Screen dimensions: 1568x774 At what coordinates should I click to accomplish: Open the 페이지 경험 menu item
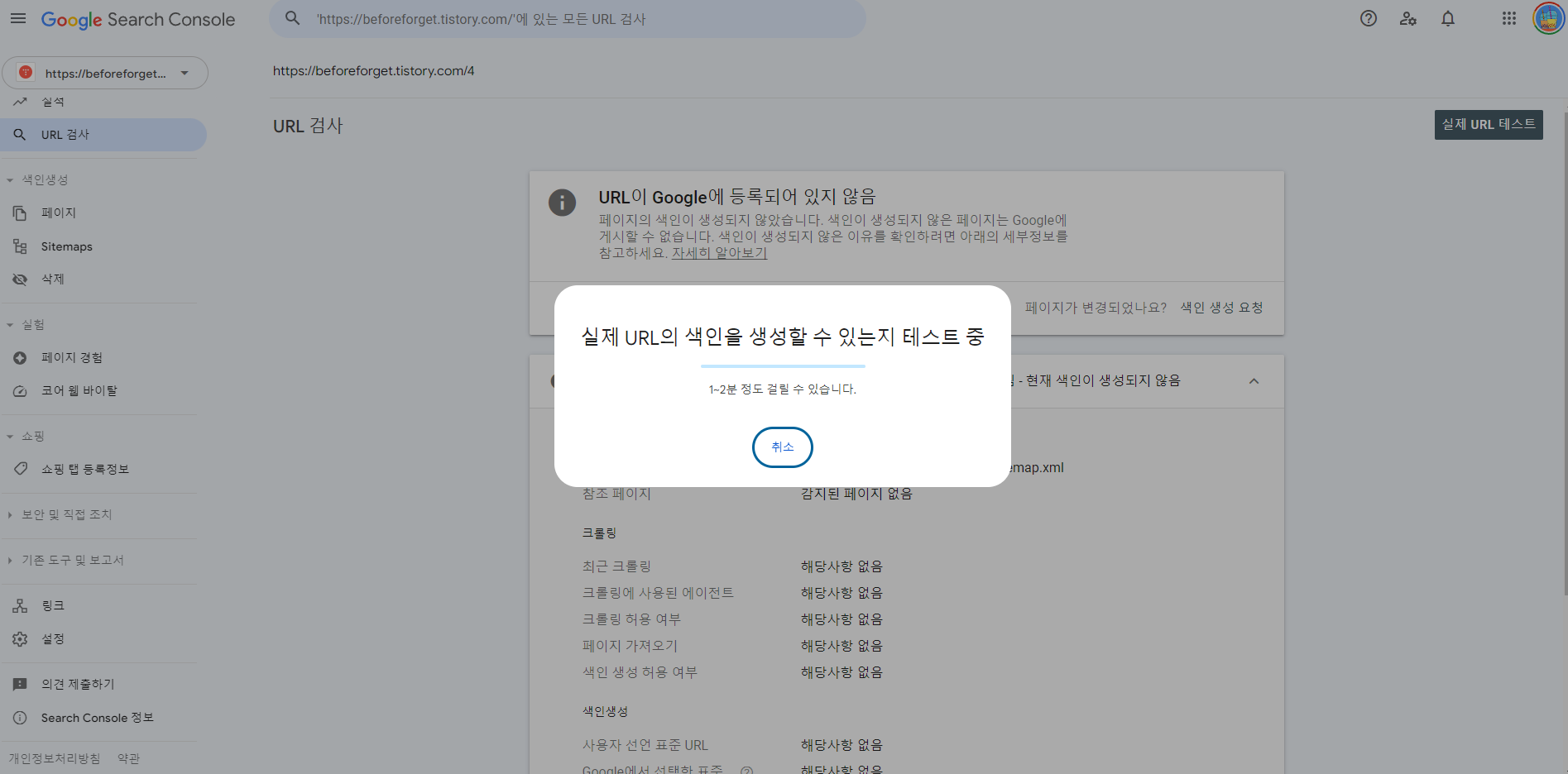(x=103, y=358)
